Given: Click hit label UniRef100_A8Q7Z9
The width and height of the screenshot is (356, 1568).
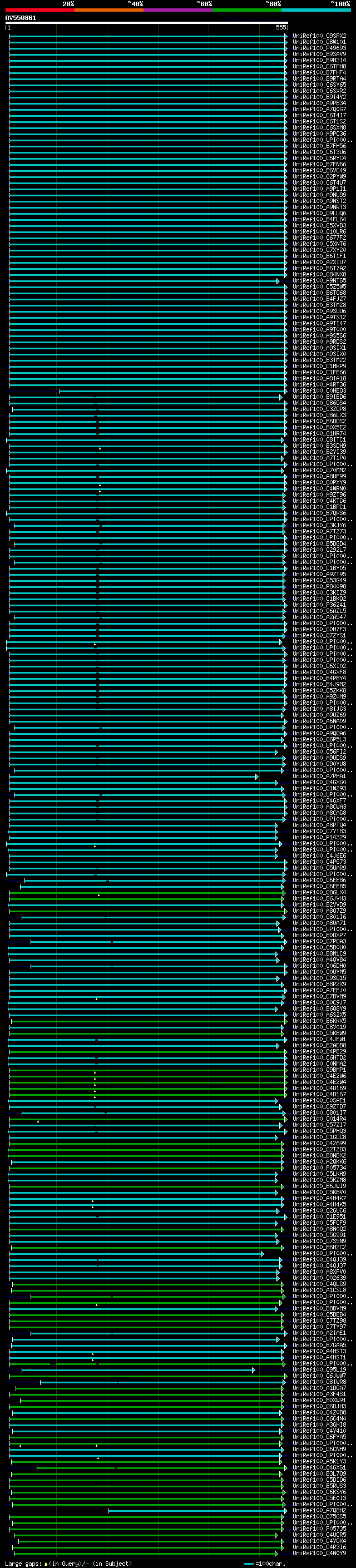Looking at the screenshot, I should coord(319,911).
